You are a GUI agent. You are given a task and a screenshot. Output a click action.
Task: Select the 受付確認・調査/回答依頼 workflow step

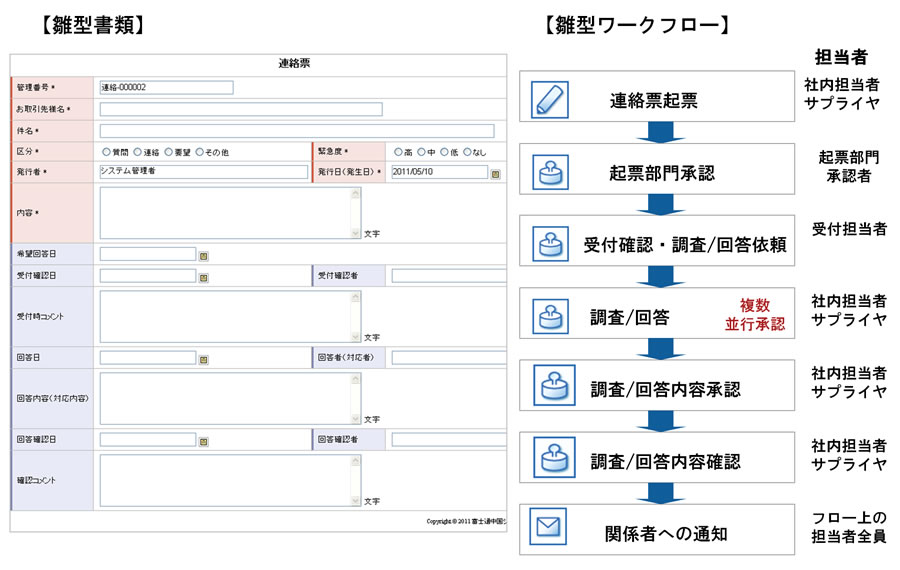point(656,243)
